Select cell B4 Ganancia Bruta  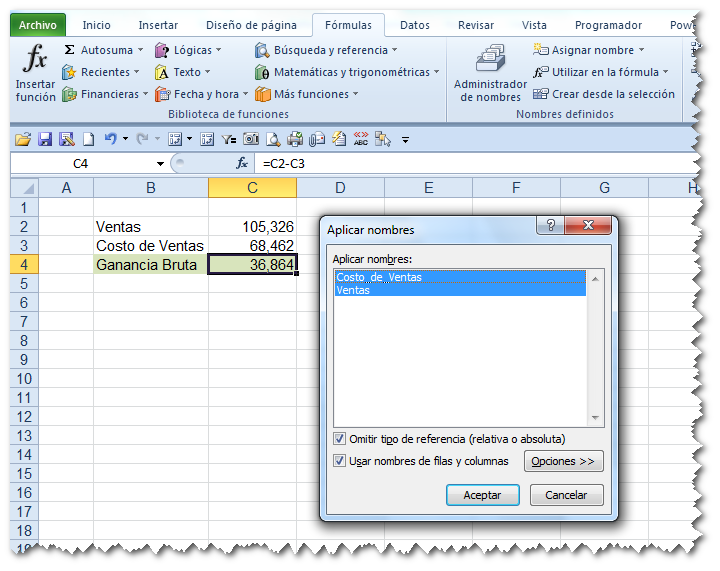[x=151, y=265]
